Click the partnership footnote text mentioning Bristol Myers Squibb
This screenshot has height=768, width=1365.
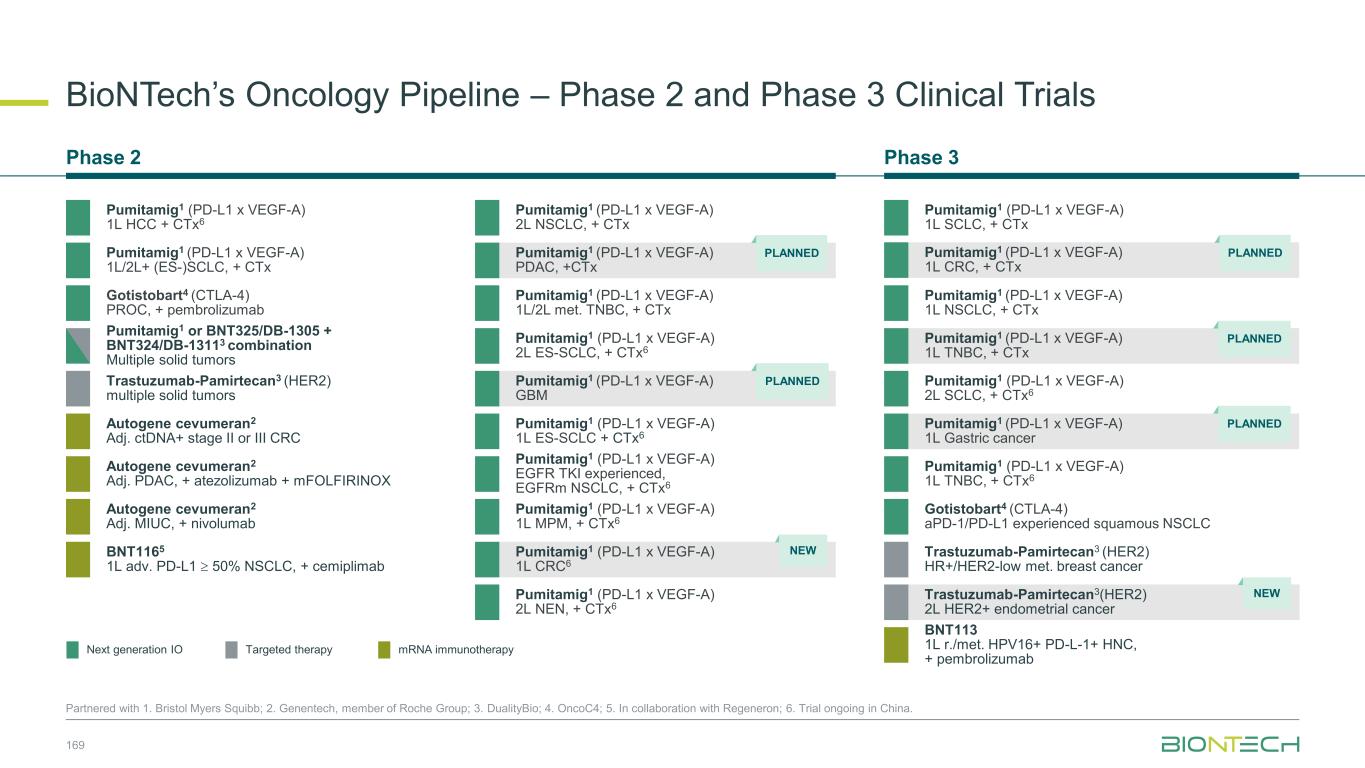[x=489, y=709]
